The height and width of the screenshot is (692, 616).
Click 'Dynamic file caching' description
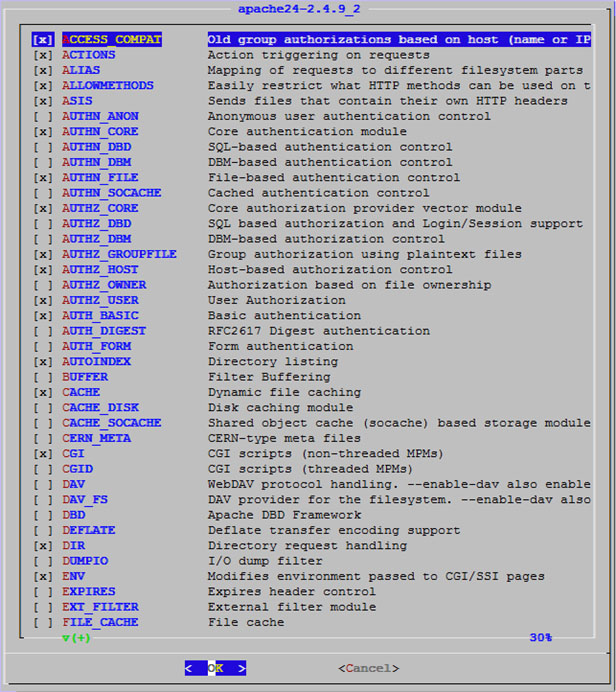tap(284, 392)
